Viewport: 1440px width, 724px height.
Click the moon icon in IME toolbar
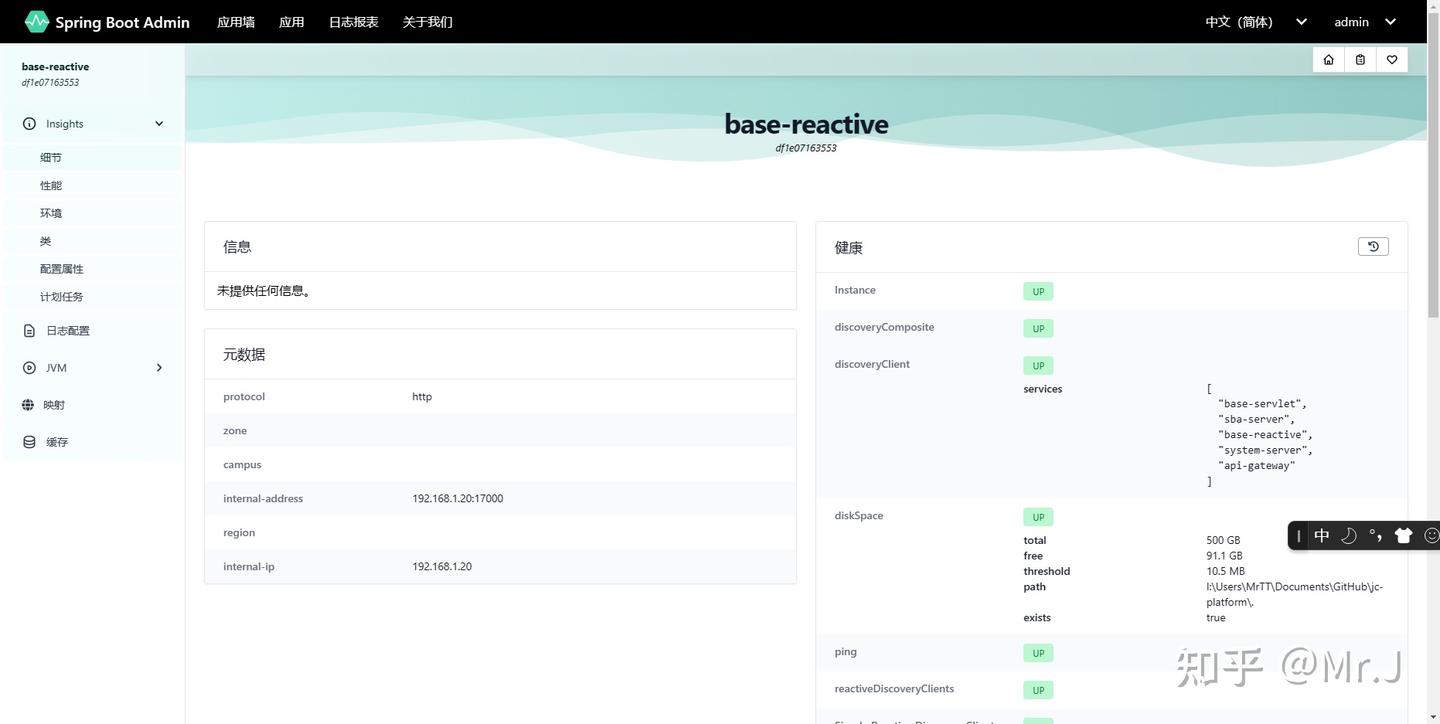[x=1349, y=536]
